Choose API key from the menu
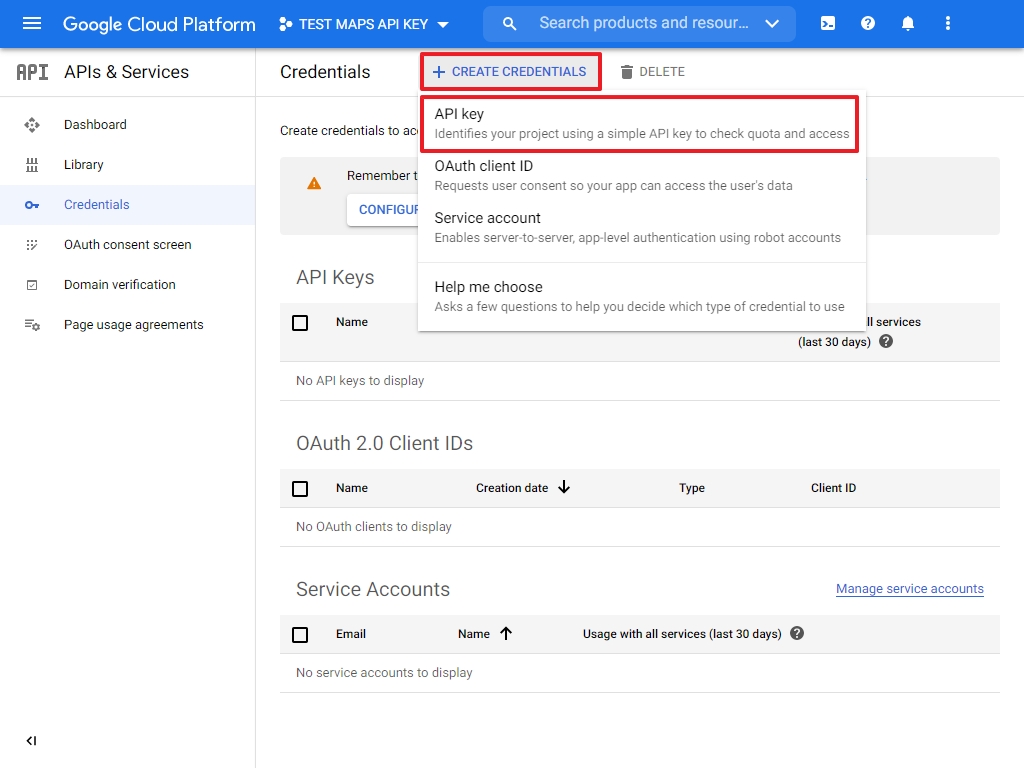 coord(639,124)
